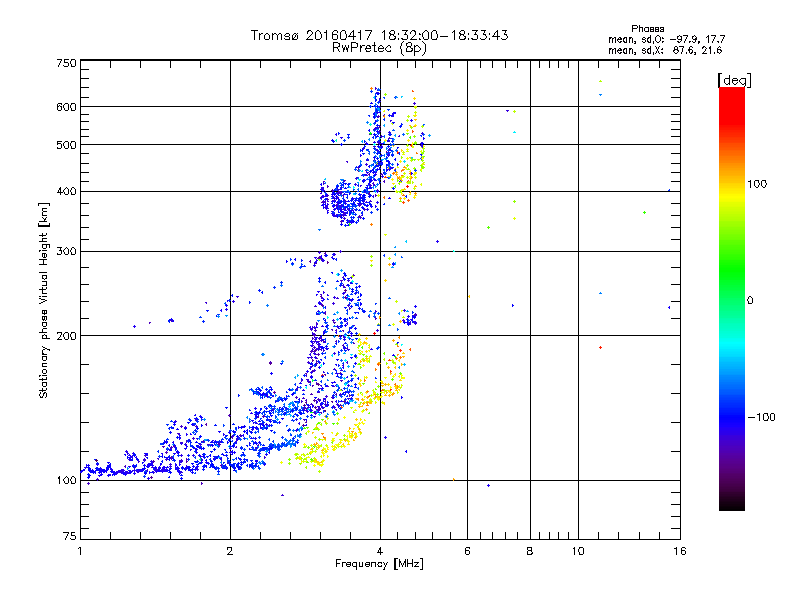The width and height of the screenshot is (800, 600).
Task: Click the '0' colorbar tick label
Action: [x=750, y=301]
